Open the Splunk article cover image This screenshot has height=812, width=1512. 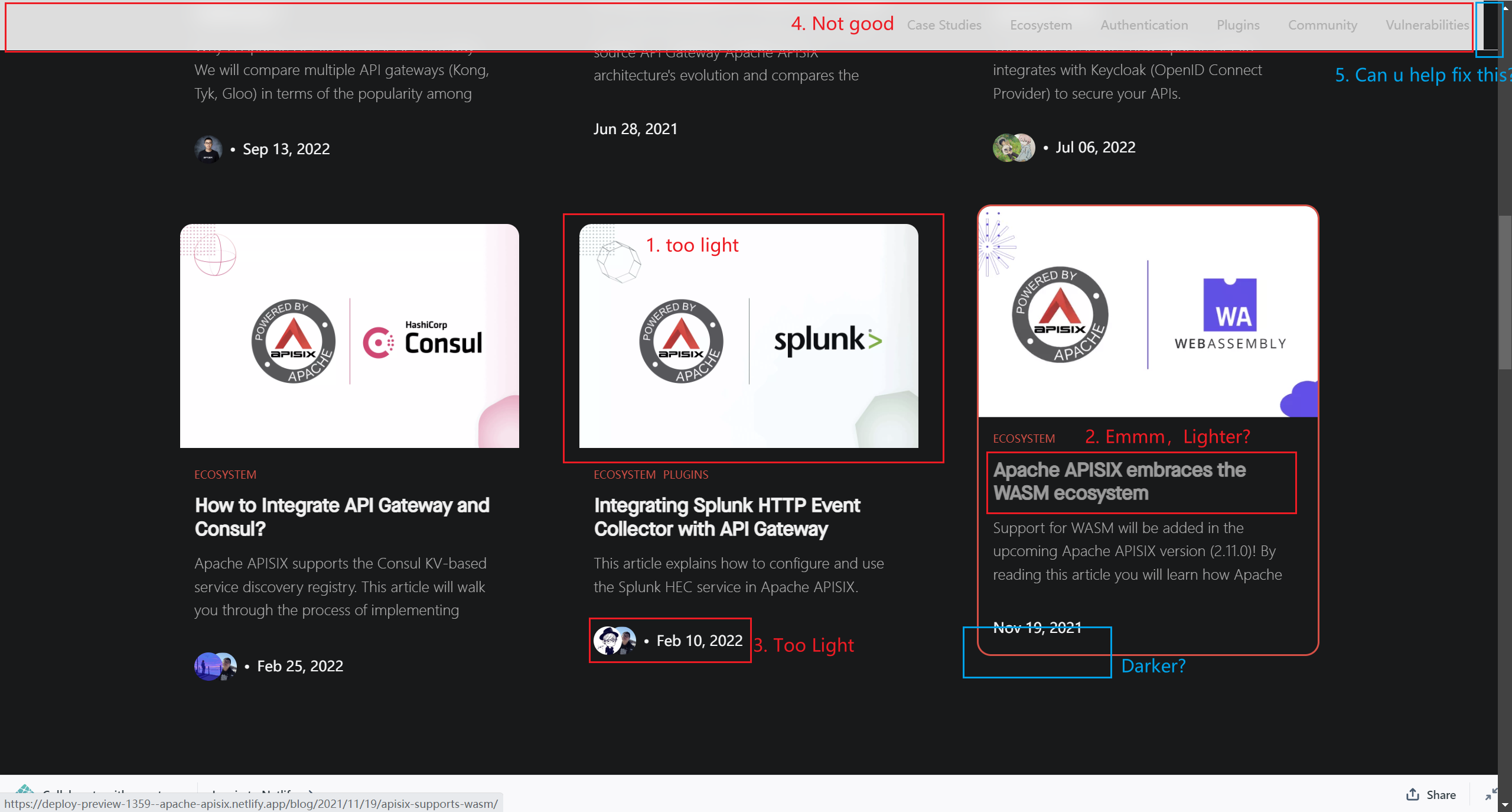click(749, 336)
